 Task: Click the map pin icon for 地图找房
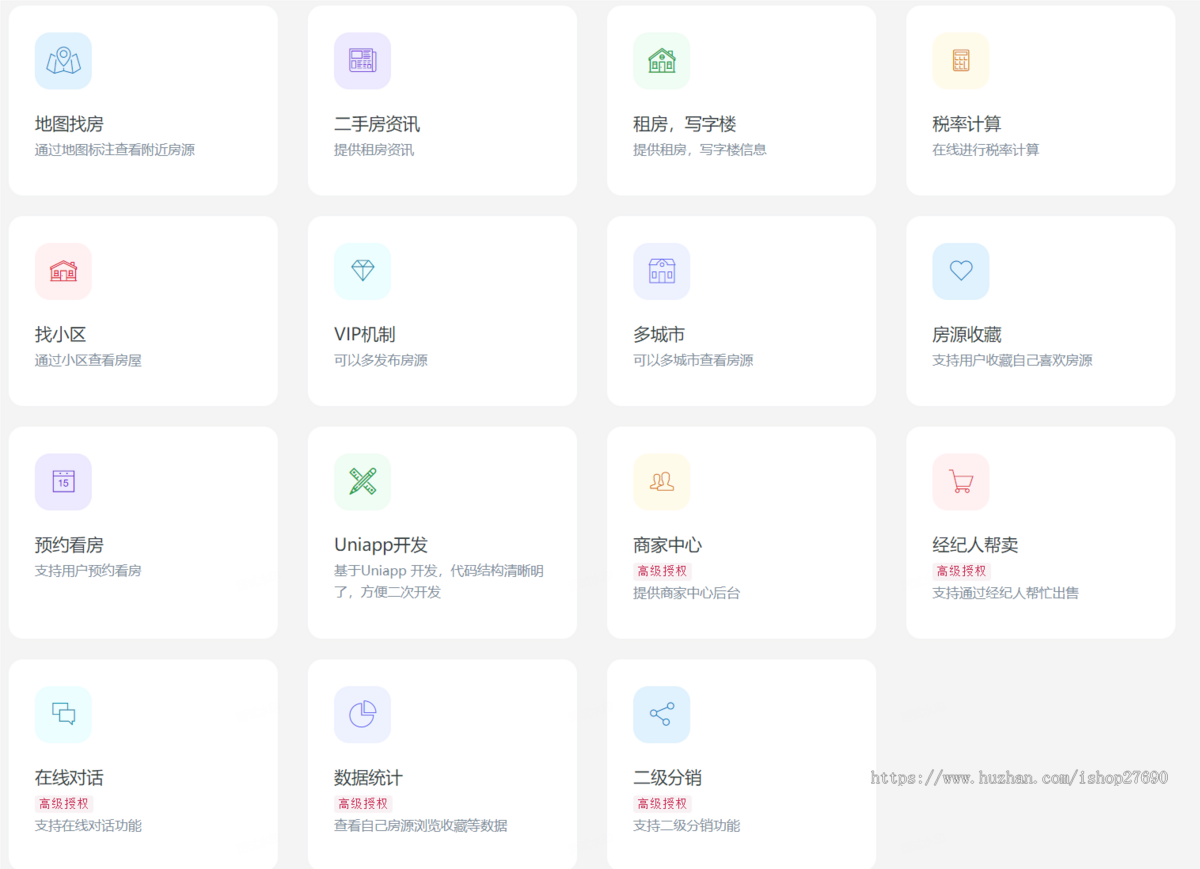pos(63,61)
